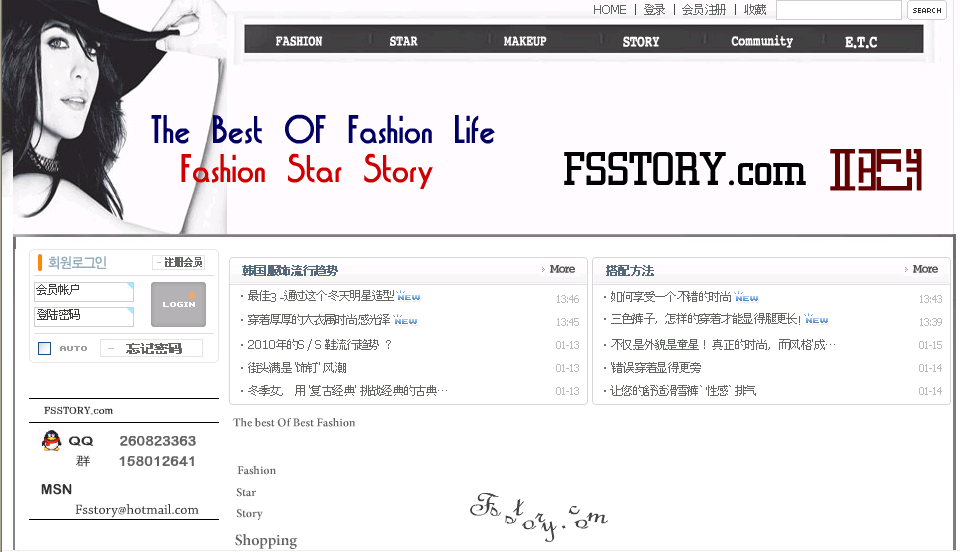
Task: Open the FASHION menu
Action: pos(299,41)
